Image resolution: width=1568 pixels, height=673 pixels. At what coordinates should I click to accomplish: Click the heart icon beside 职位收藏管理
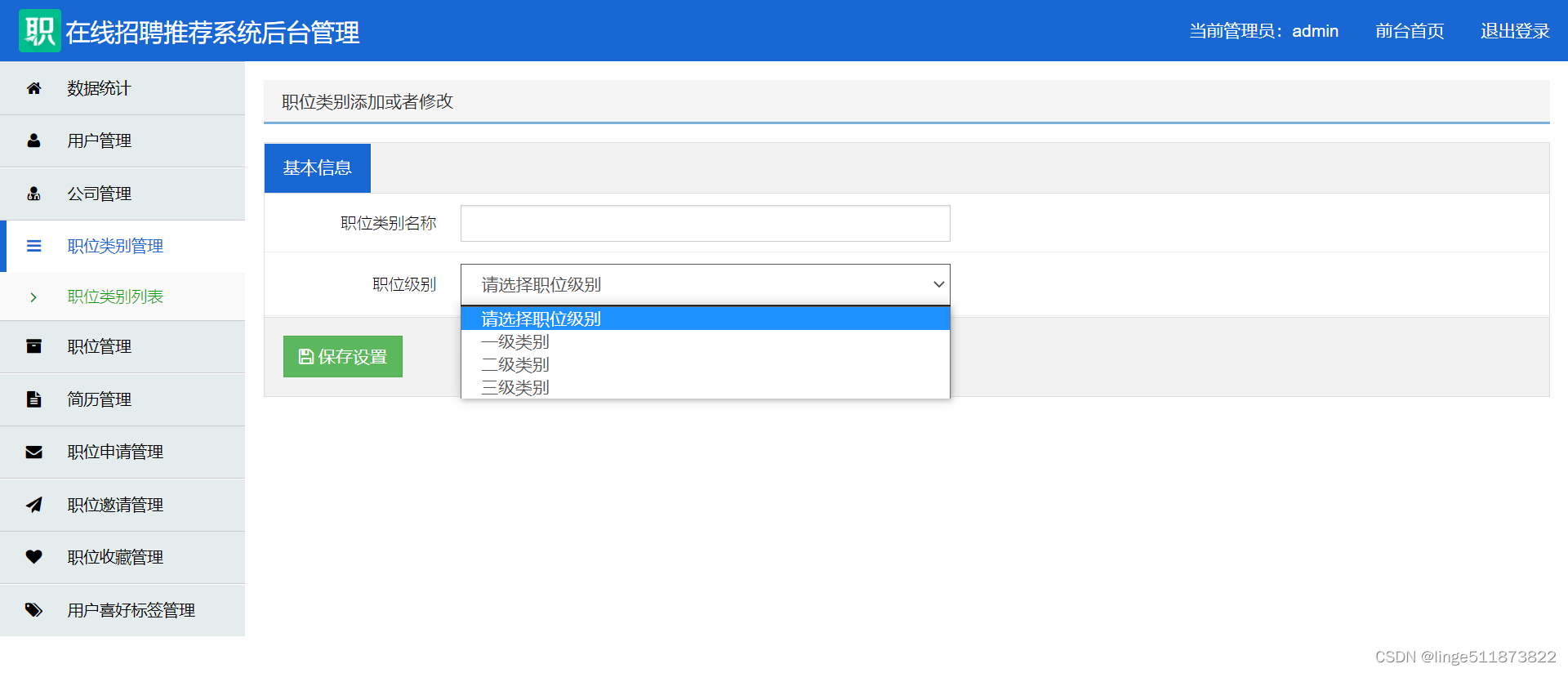pos(33,557)
